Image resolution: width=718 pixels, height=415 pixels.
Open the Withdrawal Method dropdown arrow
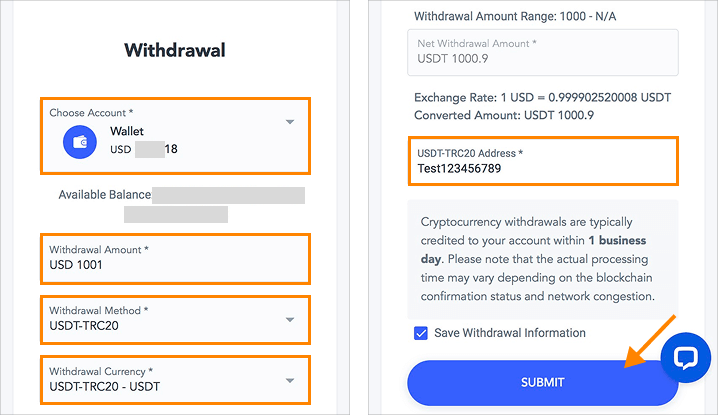pos(290,320)
